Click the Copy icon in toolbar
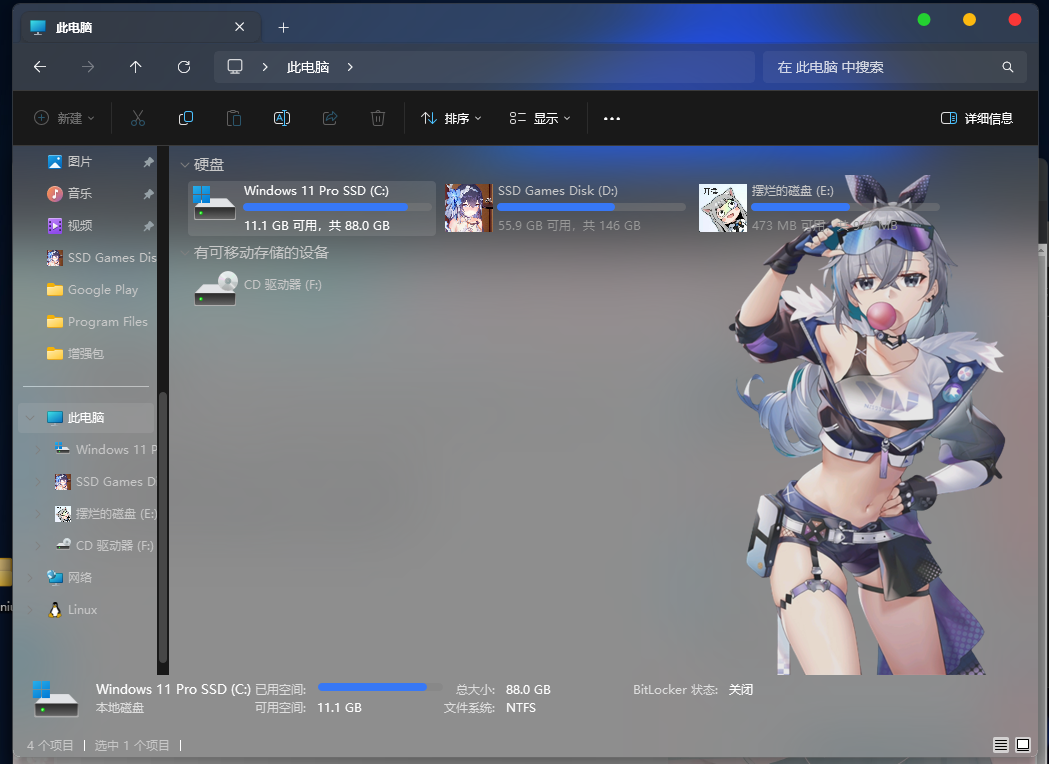Screen dimensions: 1049x764 (x=186, y=118)
